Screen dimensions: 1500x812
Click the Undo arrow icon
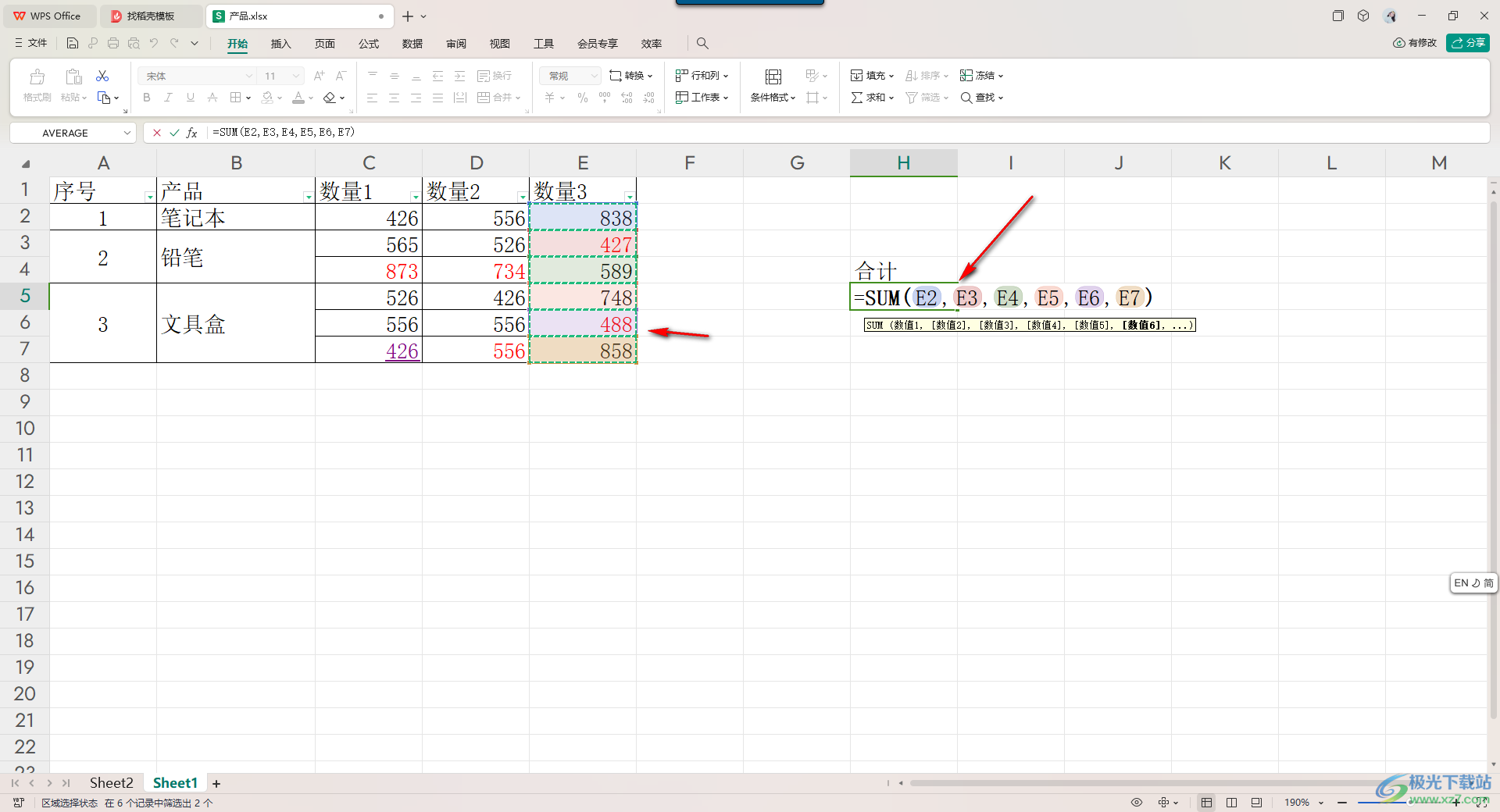tap(154, 44)
